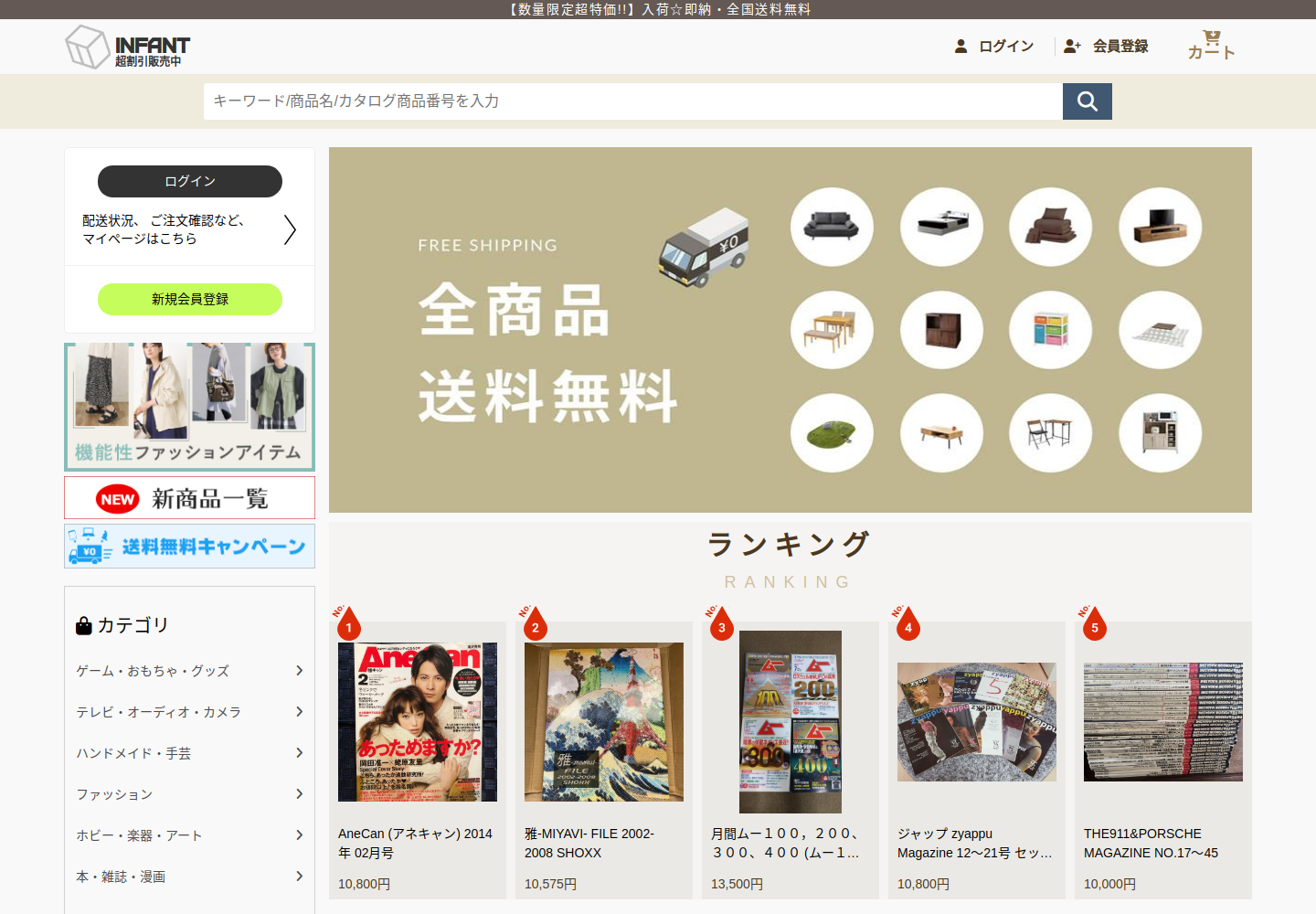1316x914 pixels.
Task: Select the kitchen cabinet circle icon
Action: coord(1161,433)
